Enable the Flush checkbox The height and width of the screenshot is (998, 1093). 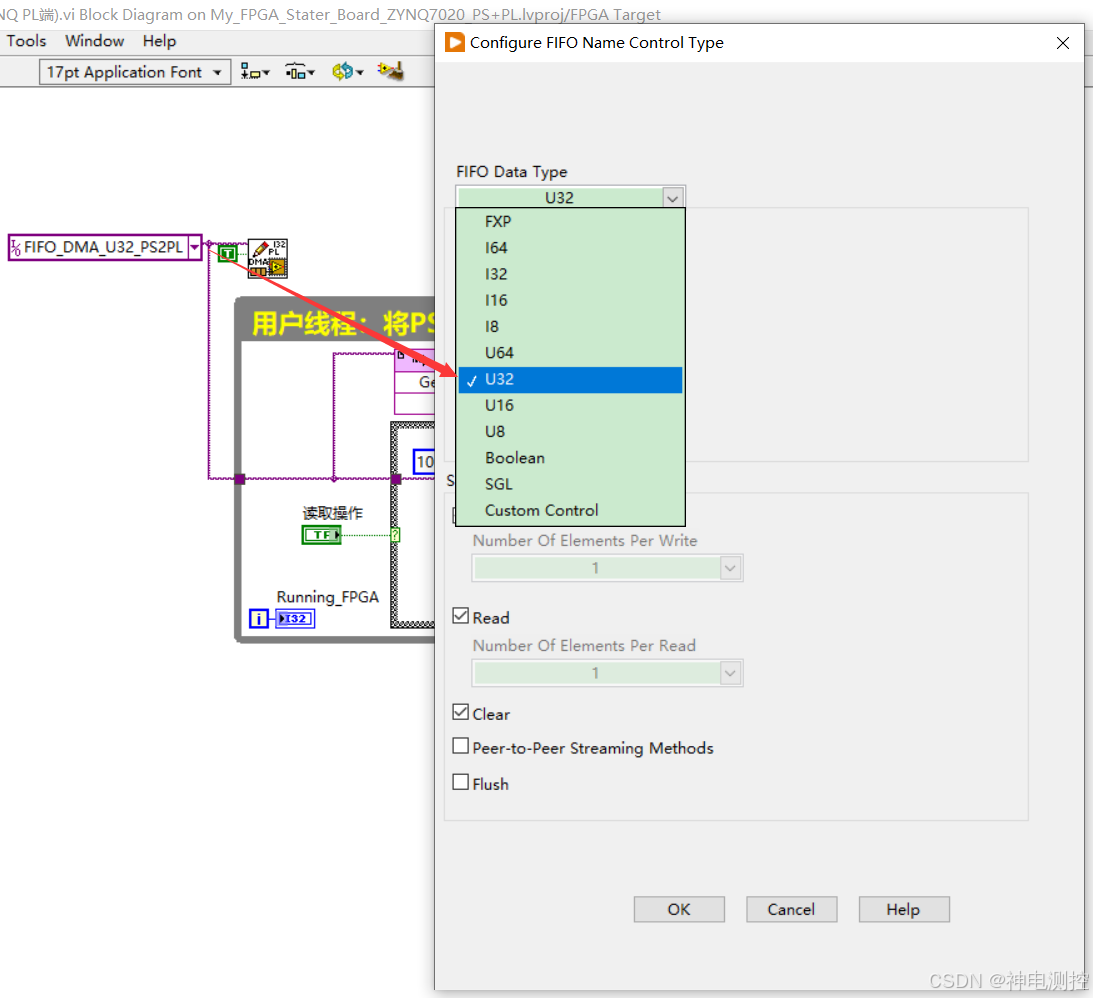(461, 783)
